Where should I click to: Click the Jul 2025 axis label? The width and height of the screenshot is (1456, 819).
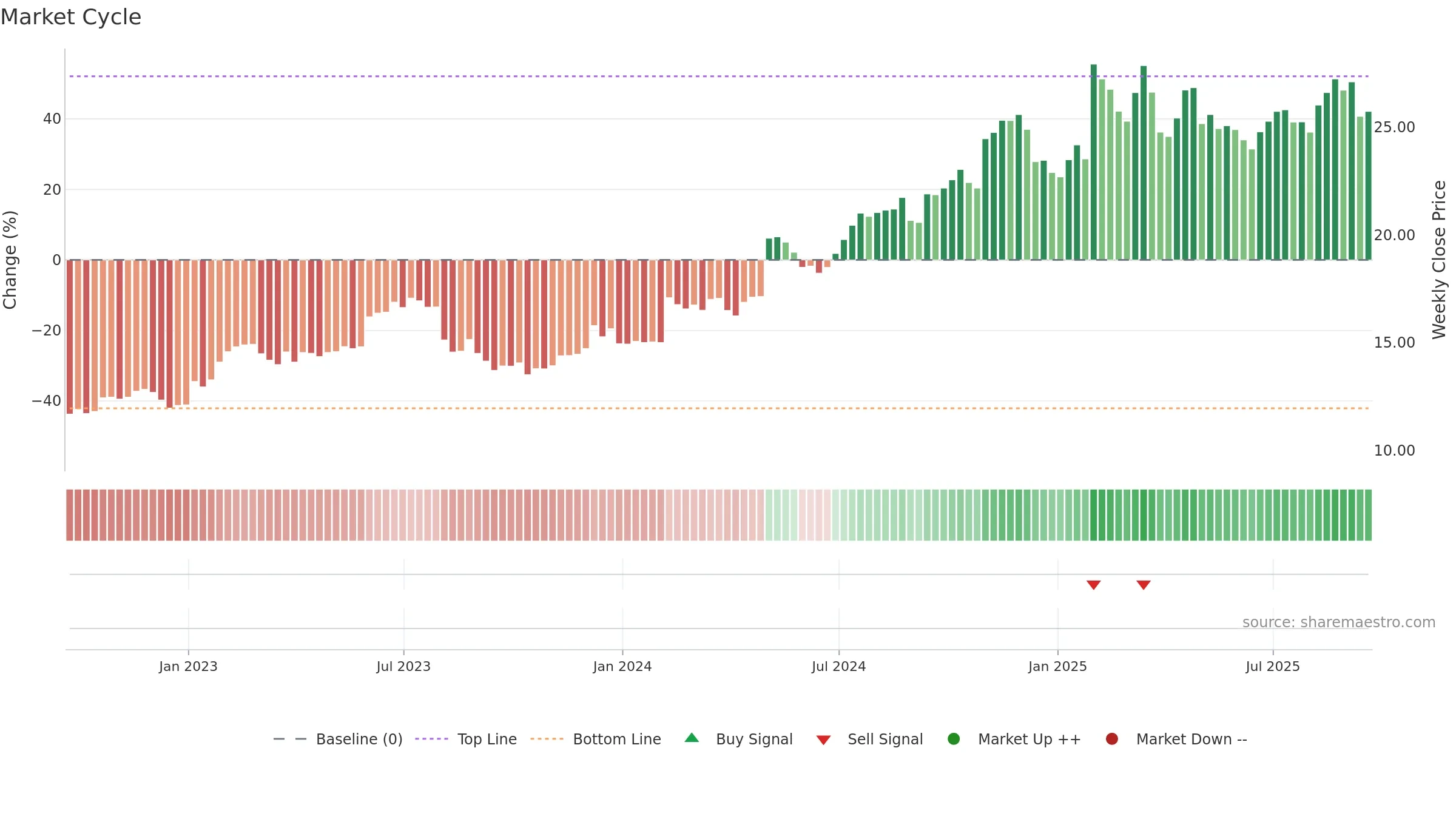click(1273, 666)
